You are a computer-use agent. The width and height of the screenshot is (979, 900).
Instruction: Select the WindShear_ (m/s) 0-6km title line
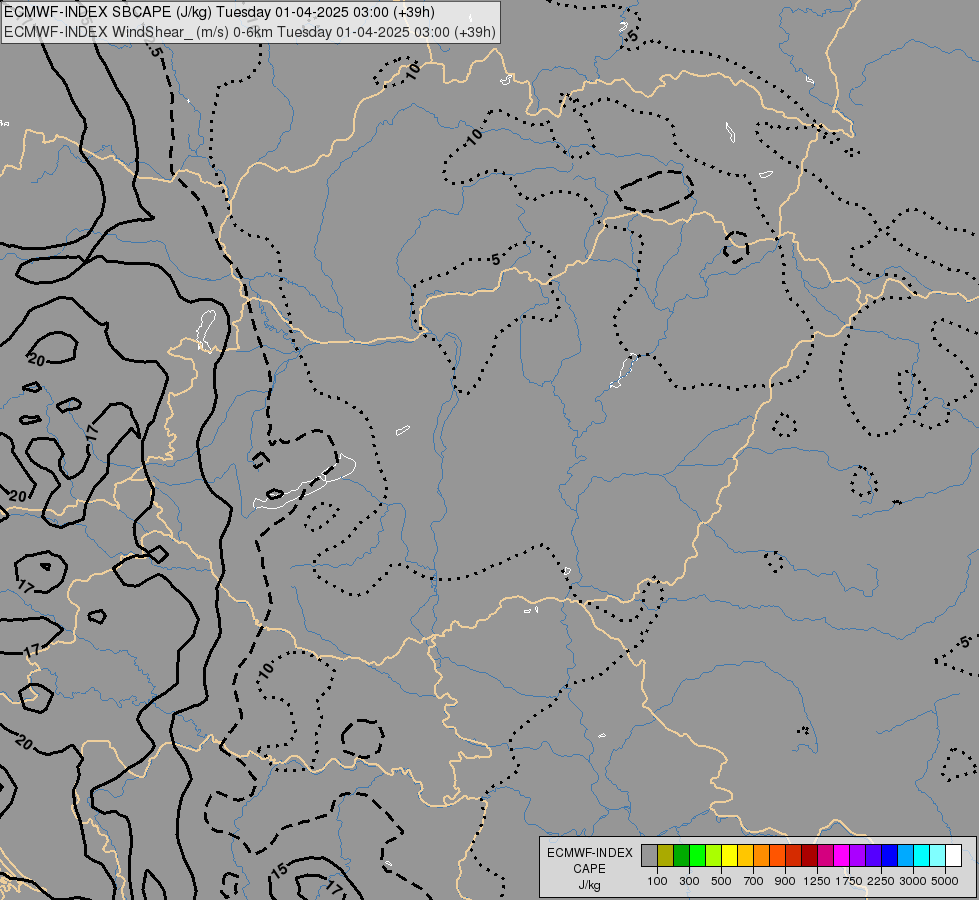pos(250,32)
